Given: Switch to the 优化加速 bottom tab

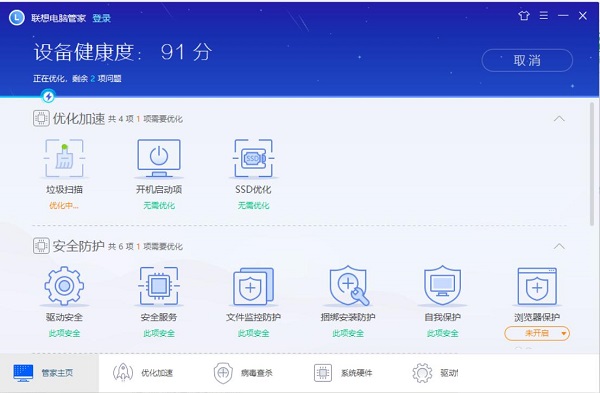Looking at the screenshot, I should (143, 373).
